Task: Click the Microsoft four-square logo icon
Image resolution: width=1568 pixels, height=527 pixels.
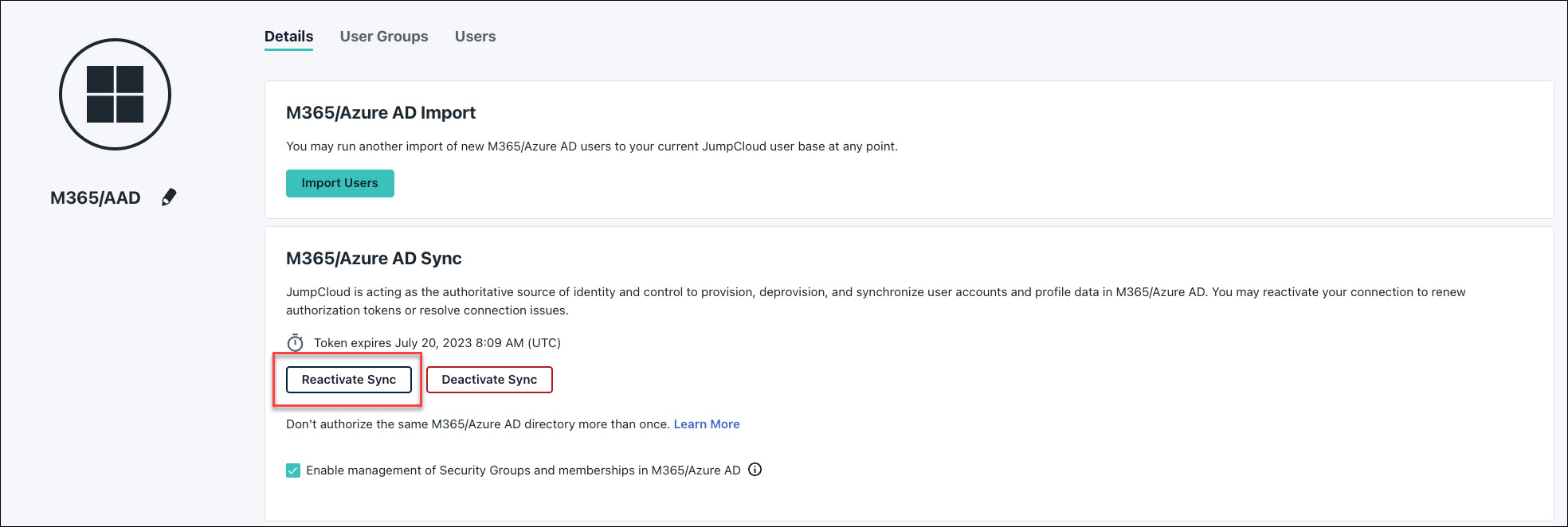Action: click(x=115, y=95)
